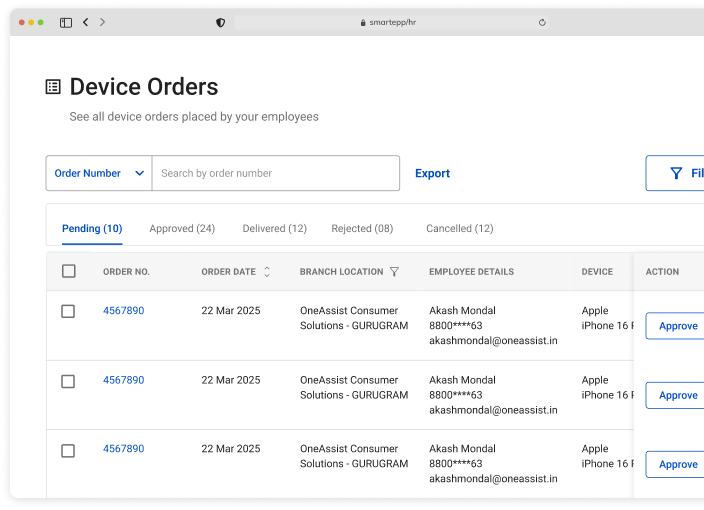Screen dimensions: 704x510
Task: Approve the first order in list
Action: pyautogui.click(x=677, y=326)
